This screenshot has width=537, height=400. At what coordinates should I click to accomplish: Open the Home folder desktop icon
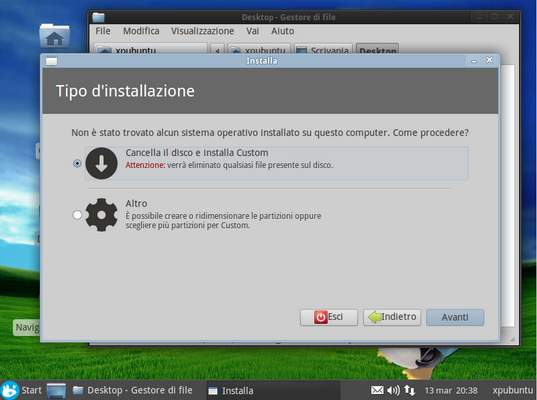pos(54,36)
